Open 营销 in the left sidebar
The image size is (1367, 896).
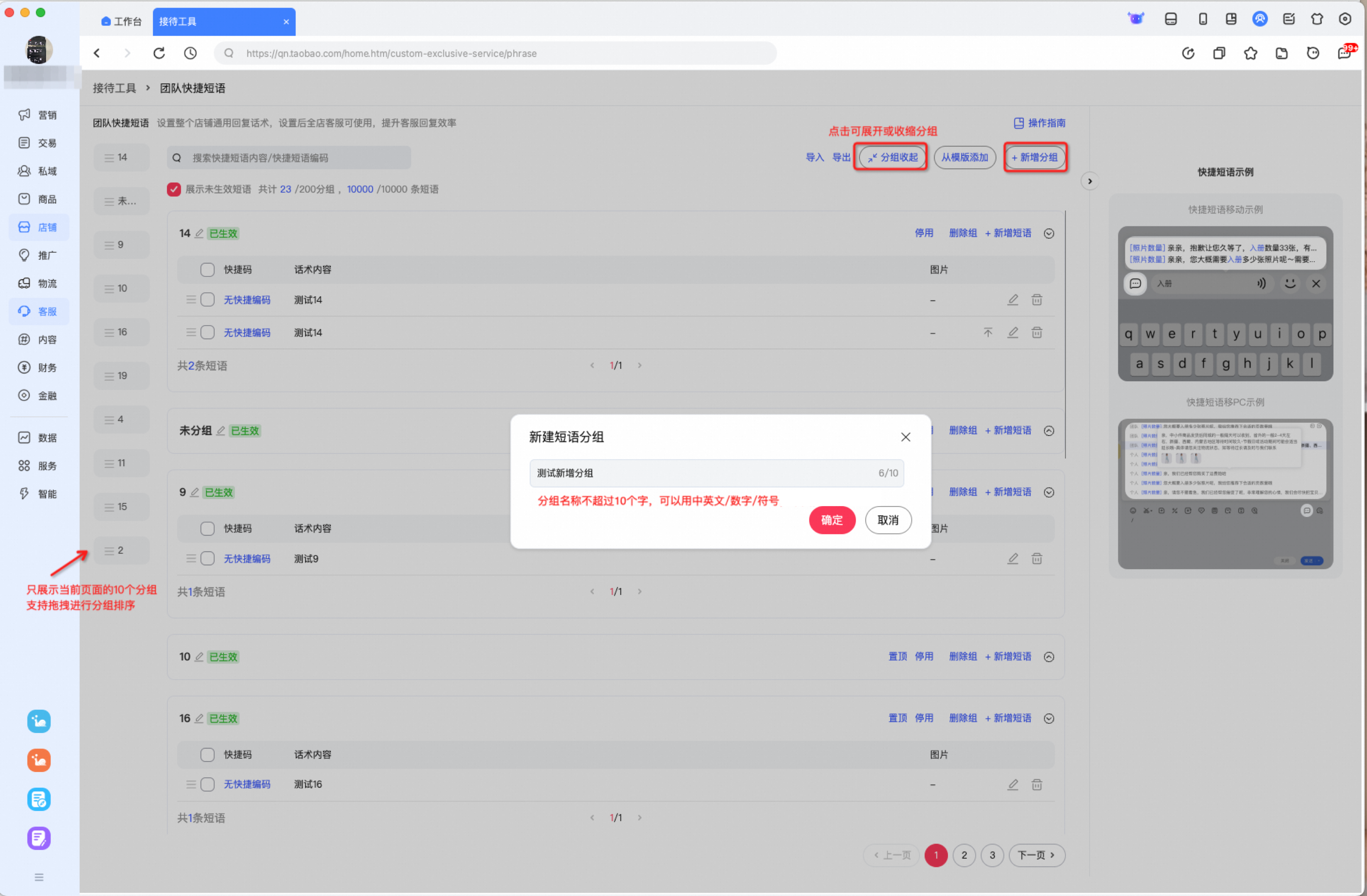(39, 115)
